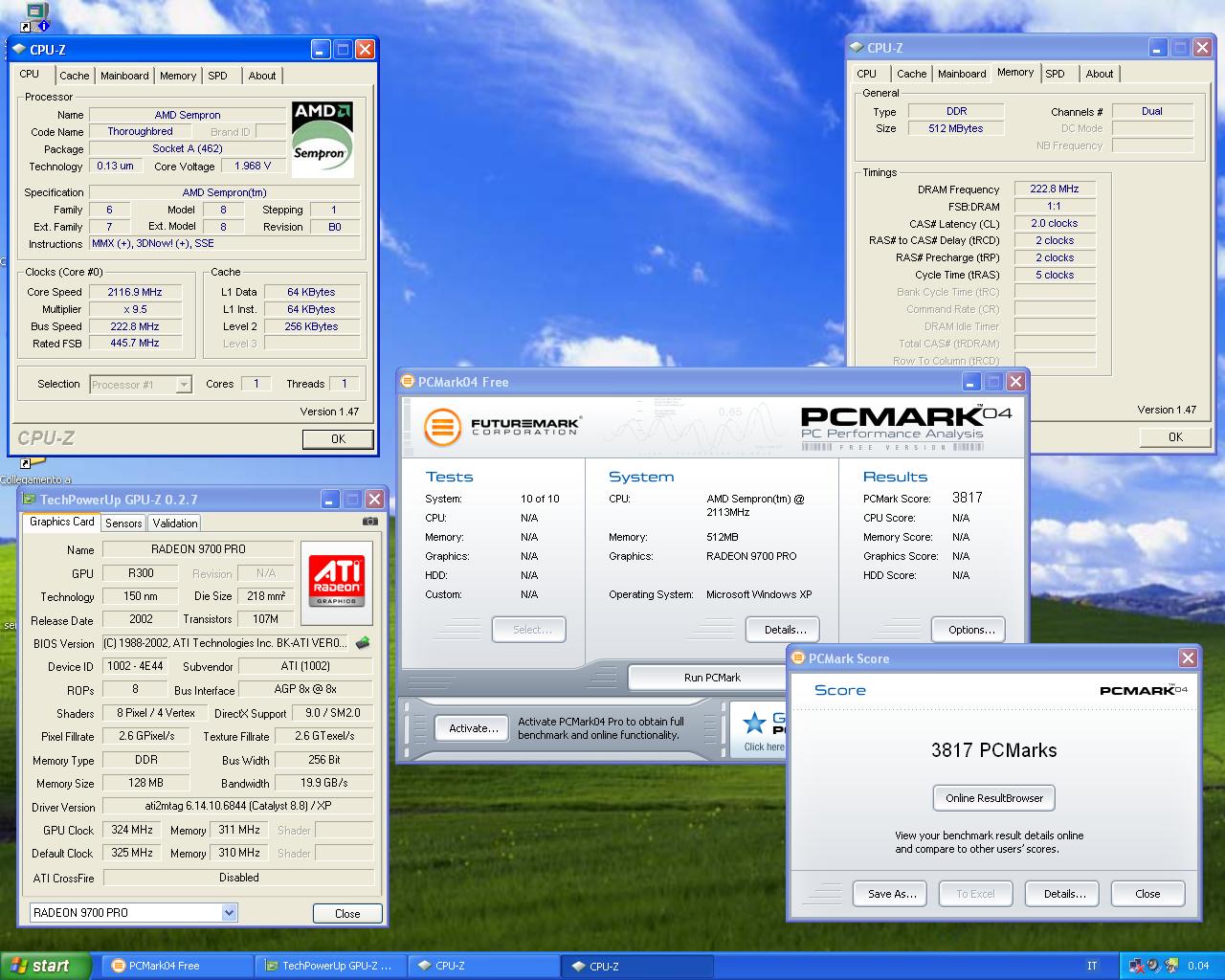Minimize the left CPU-Z window

point(321,49)
